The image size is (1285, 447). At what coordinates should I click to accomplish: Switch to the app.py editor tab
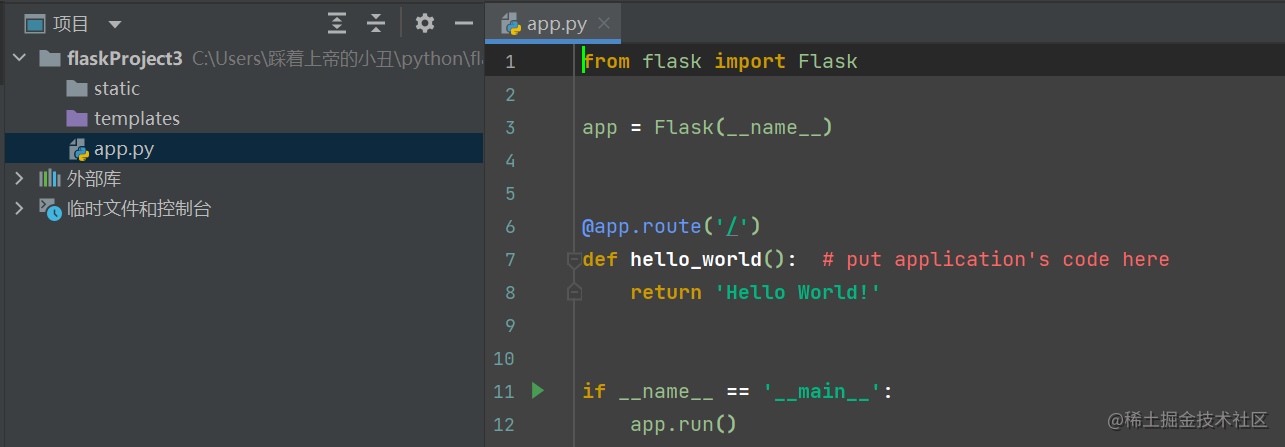point(555,23)
